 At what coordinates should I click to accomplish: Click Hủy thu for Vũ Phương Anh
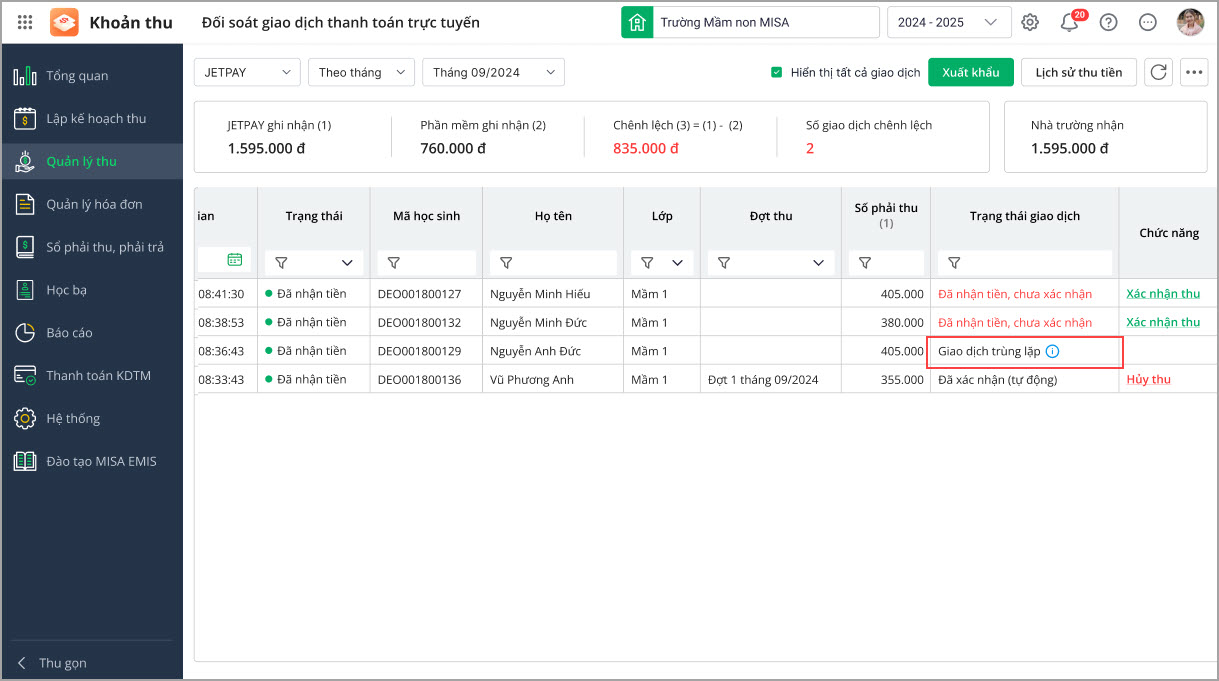[1148, 380]
